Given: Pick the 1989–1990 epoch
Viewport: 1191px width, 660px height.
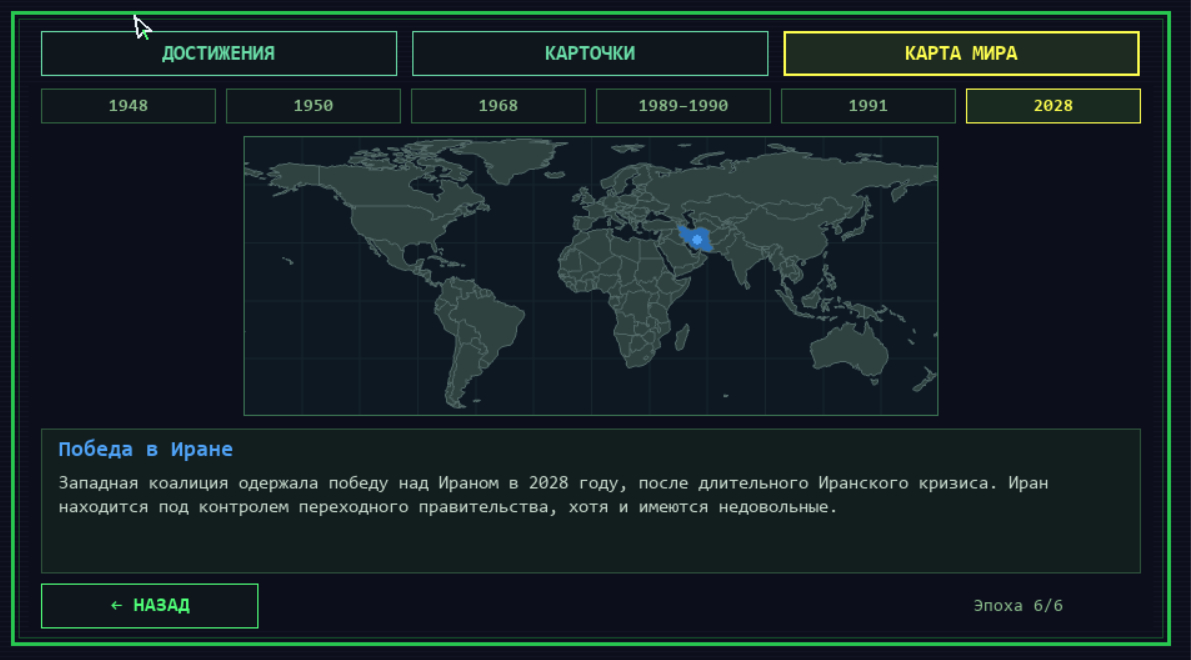Looking at the screenshot, I should (683, 106).
